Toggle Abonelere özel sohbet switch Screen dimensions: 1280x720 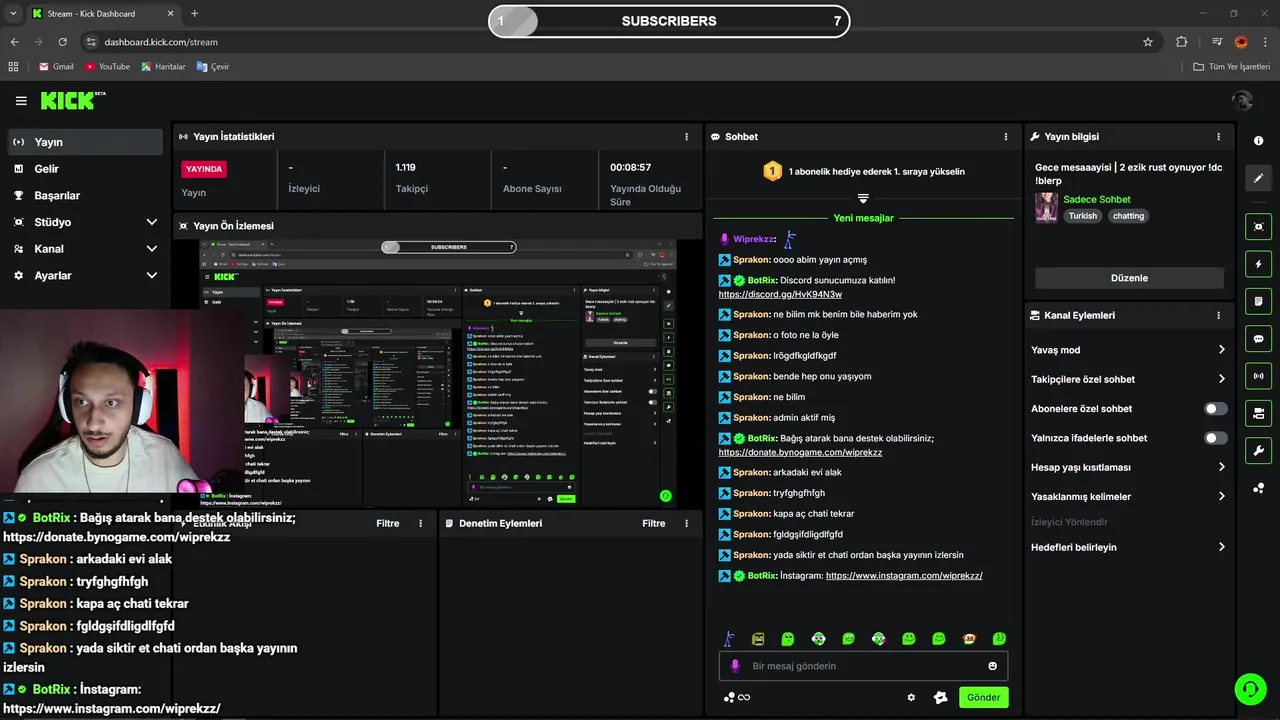[1215, 409]
